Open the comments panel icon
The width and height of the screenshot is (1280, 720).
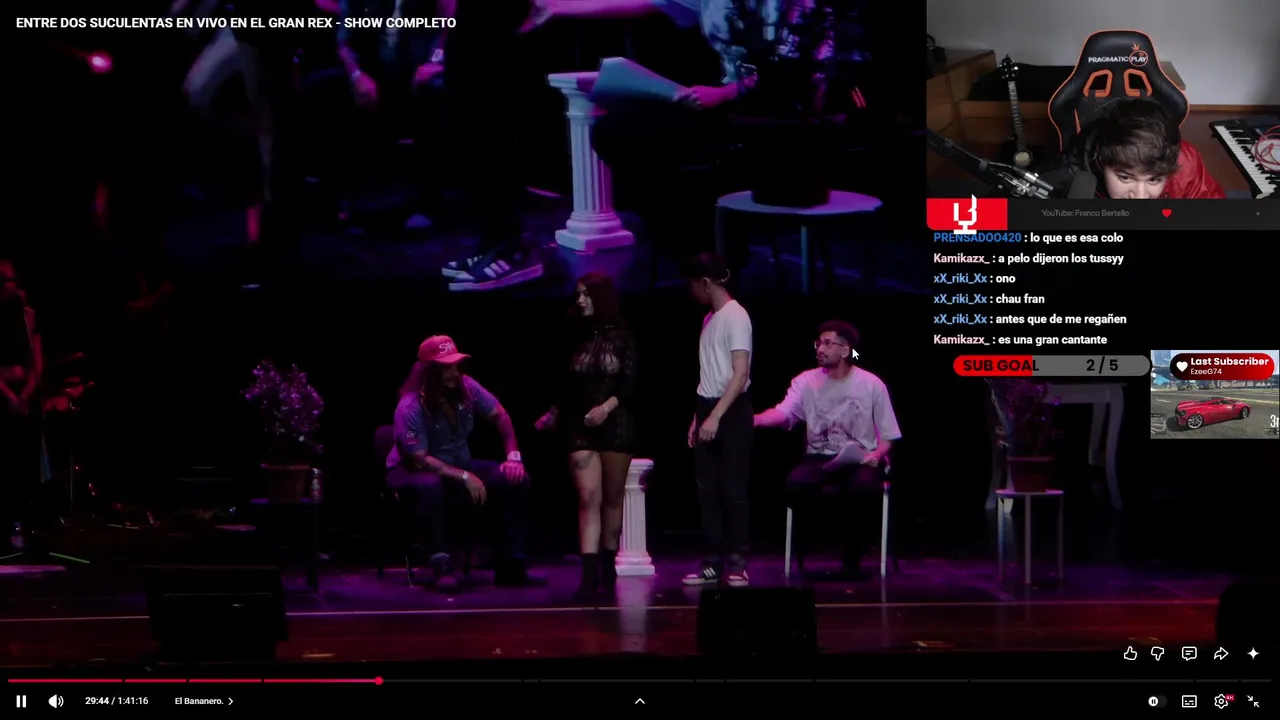point(1189,653)
